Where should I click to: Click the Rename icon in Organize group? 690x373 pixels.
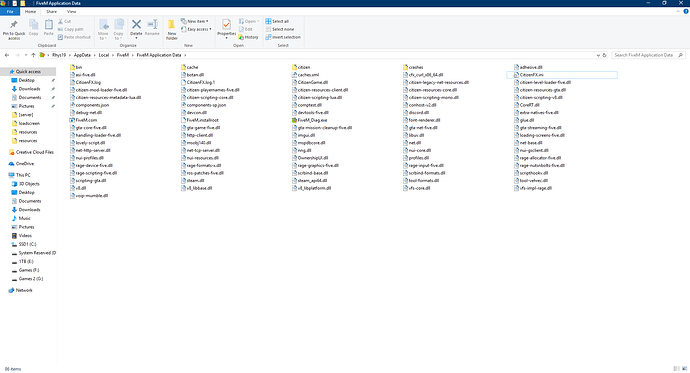point(152,25)
